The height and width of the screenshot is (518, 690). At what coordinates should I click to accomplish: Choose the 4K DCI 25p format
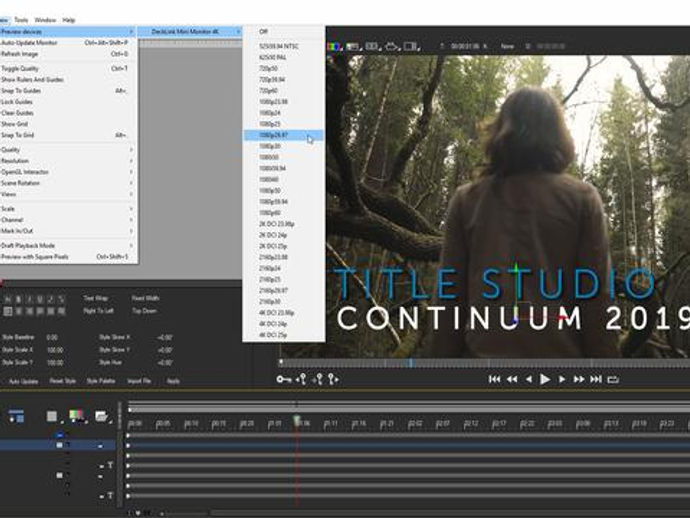pos(284,335)
